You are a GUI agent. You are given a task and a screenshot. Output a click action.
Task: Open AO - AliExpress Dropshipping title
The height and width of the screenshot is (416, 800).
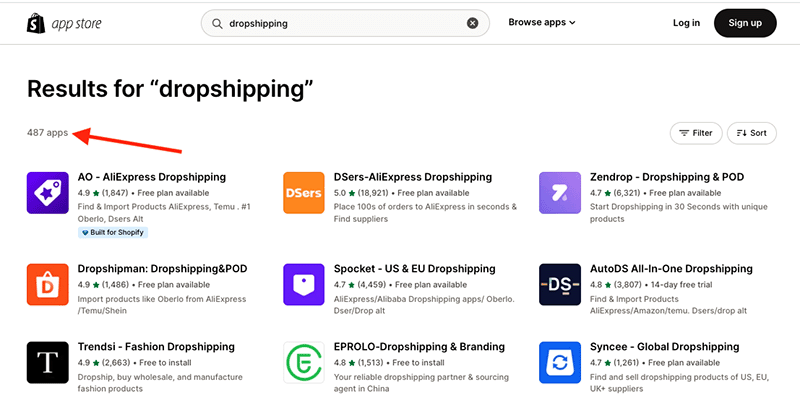click(152, 177)
